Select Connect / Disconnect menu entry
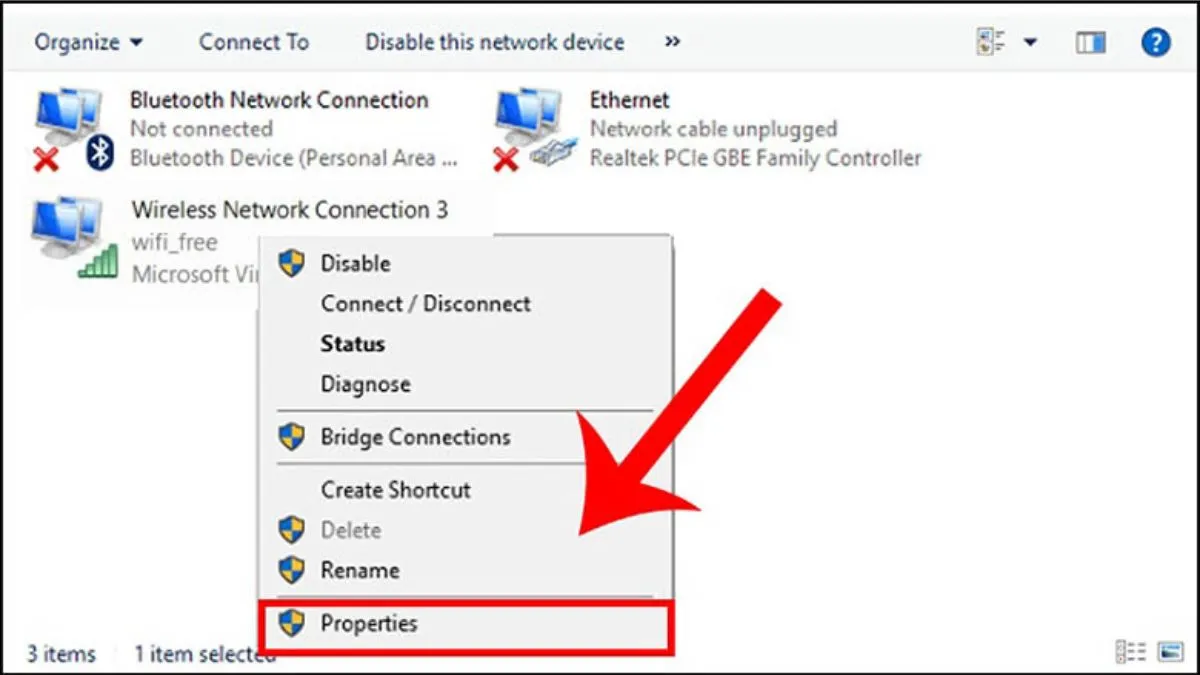The height and width of the screenshot is (675, 1200). click(x=425, y=304)
